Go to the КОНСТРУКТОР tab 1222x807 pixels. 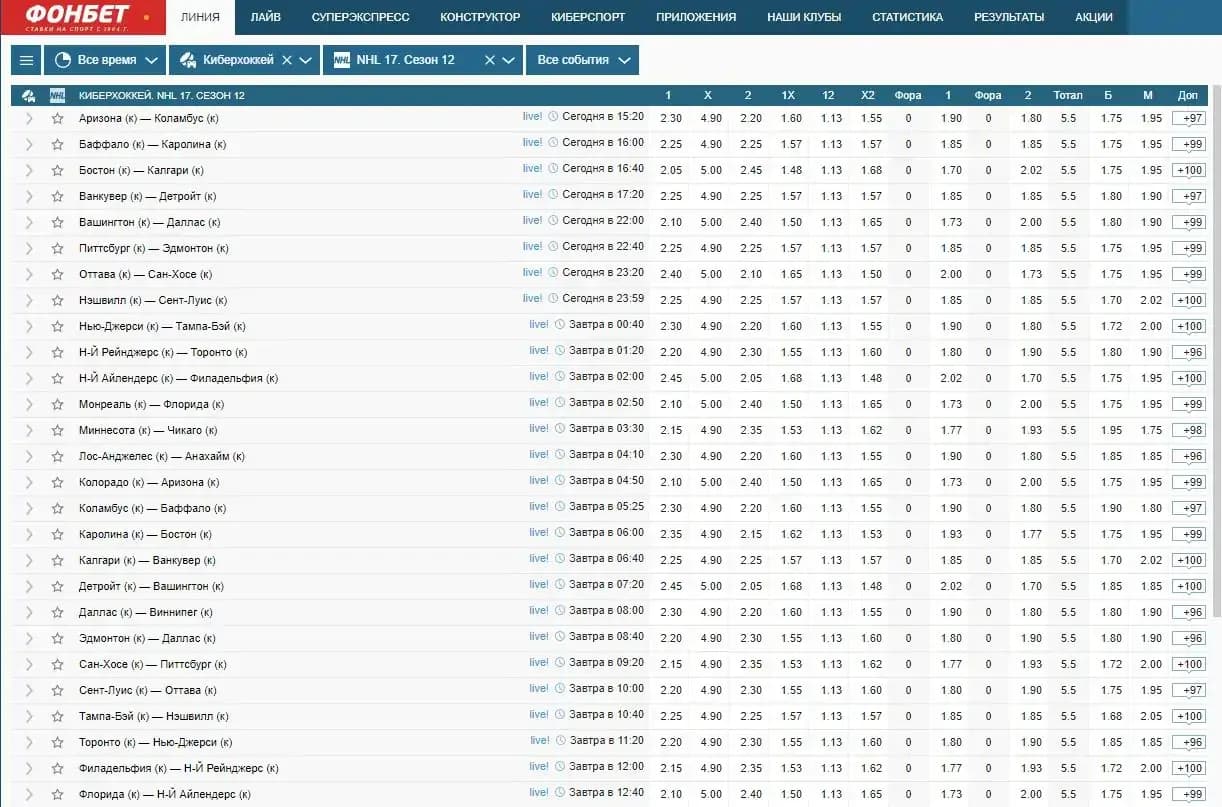(480, 17)
